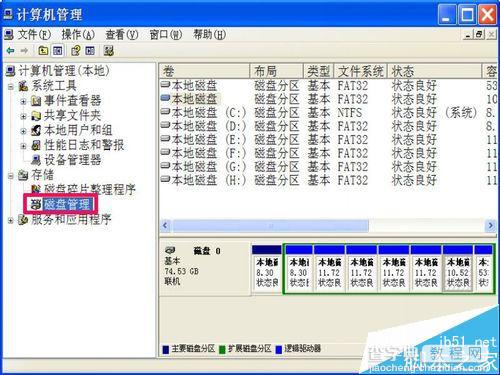The height and width of the screenshot is (375, 500).
Task: Collapse the 系统工具 tree node
Action: point(11,86)
